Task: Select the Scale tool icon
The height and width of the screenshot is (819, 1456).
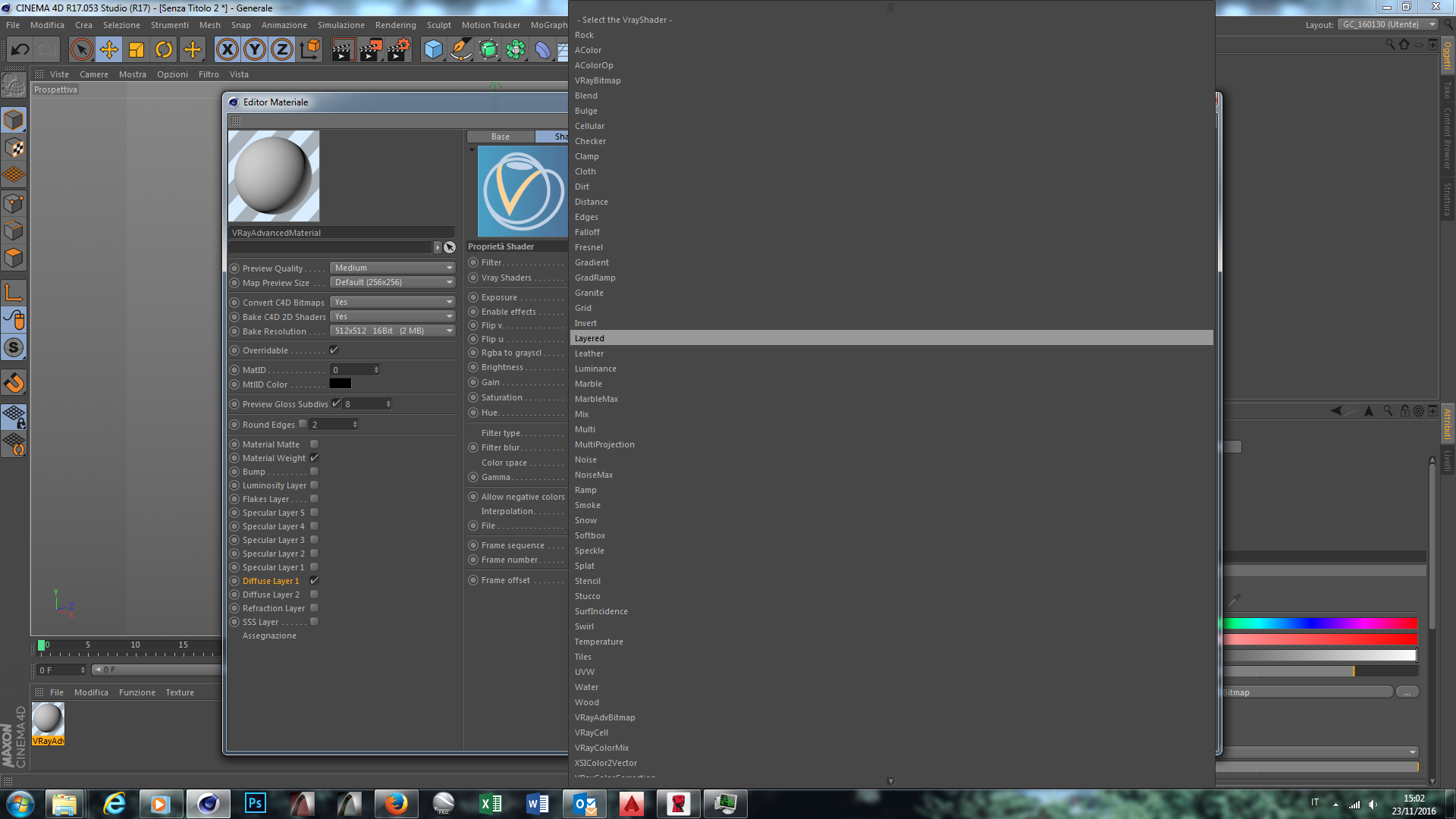Action: coord(136,50)
